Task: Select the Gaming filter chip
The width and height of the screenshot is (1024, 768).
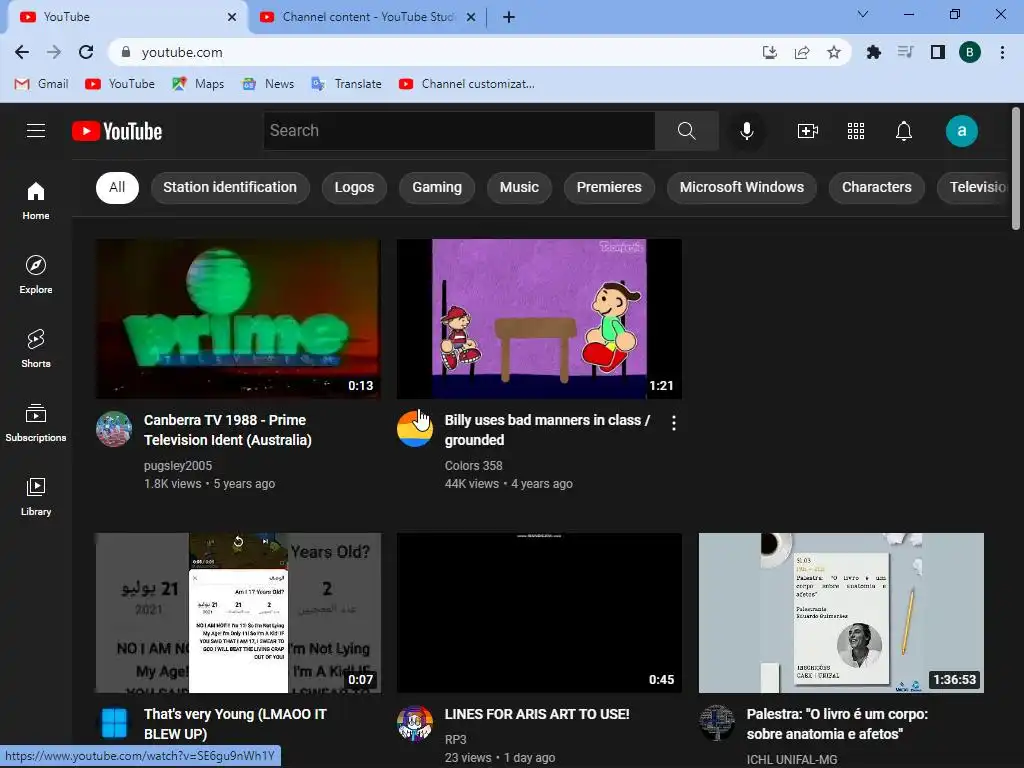Action: pyautogui.click(x=437, y=187)
